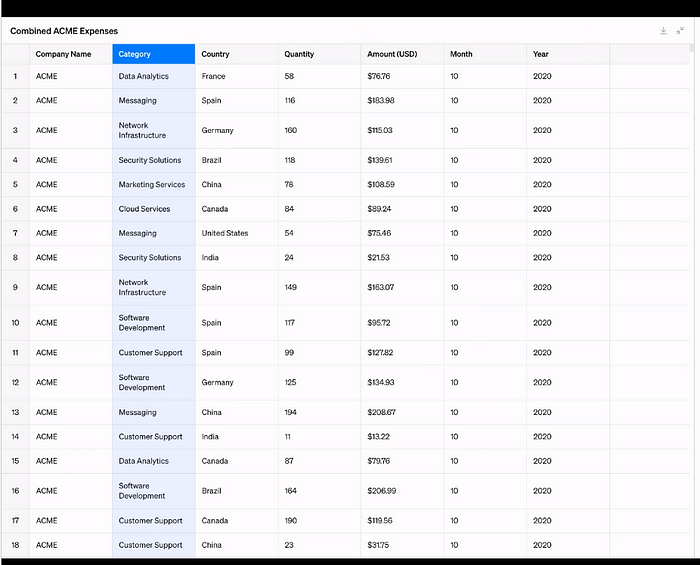Click the vertical scrollbar thumb
This screenshot has height=565, width=700.
coord(692,48)
